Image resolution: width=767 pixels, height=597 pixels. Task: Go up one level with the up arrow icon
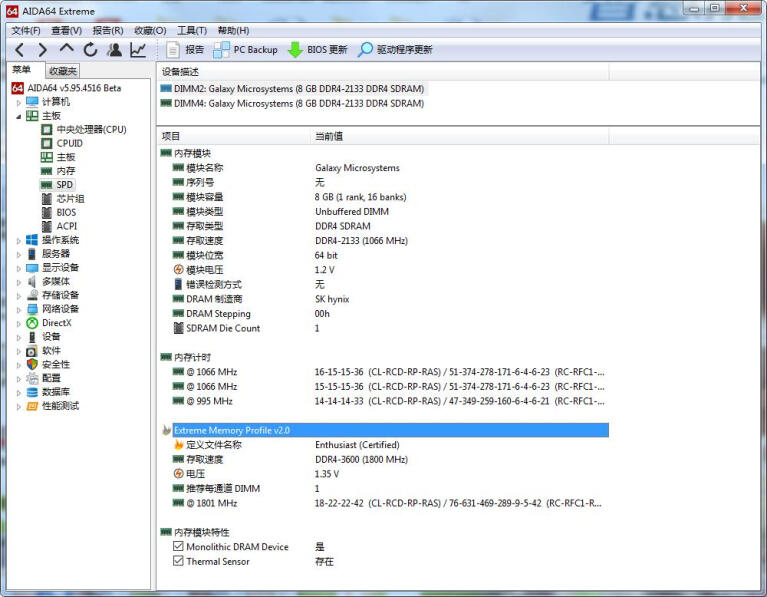(x=67, y=48)
